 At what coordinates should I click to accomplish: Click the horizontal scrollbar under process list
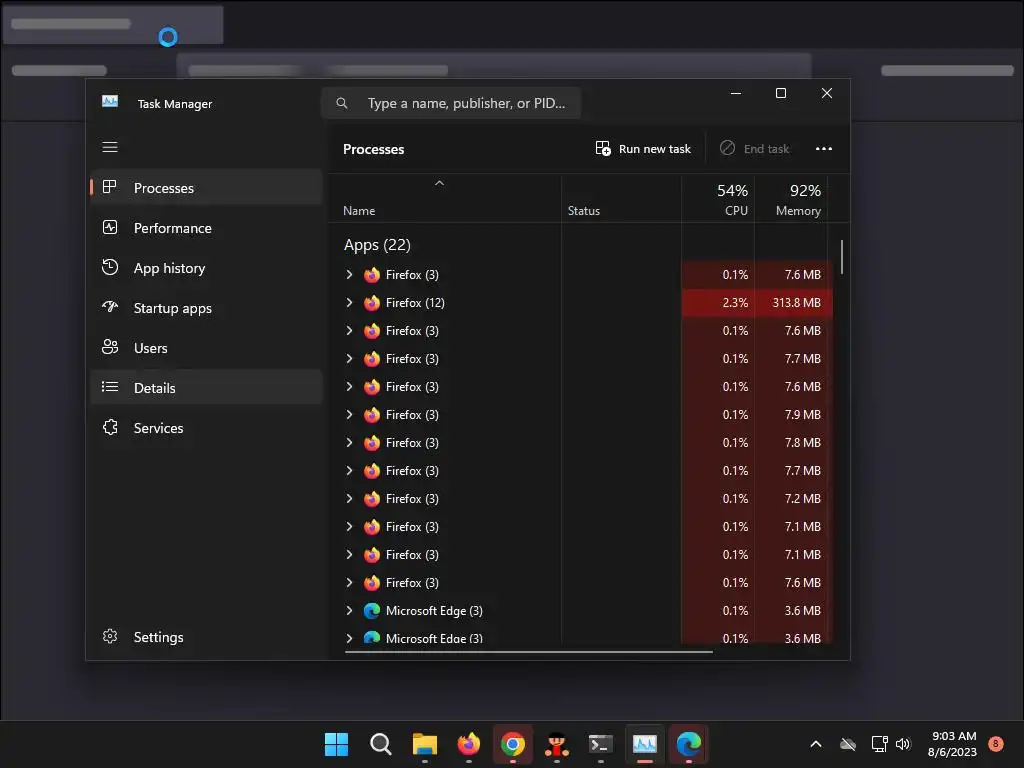528,651
